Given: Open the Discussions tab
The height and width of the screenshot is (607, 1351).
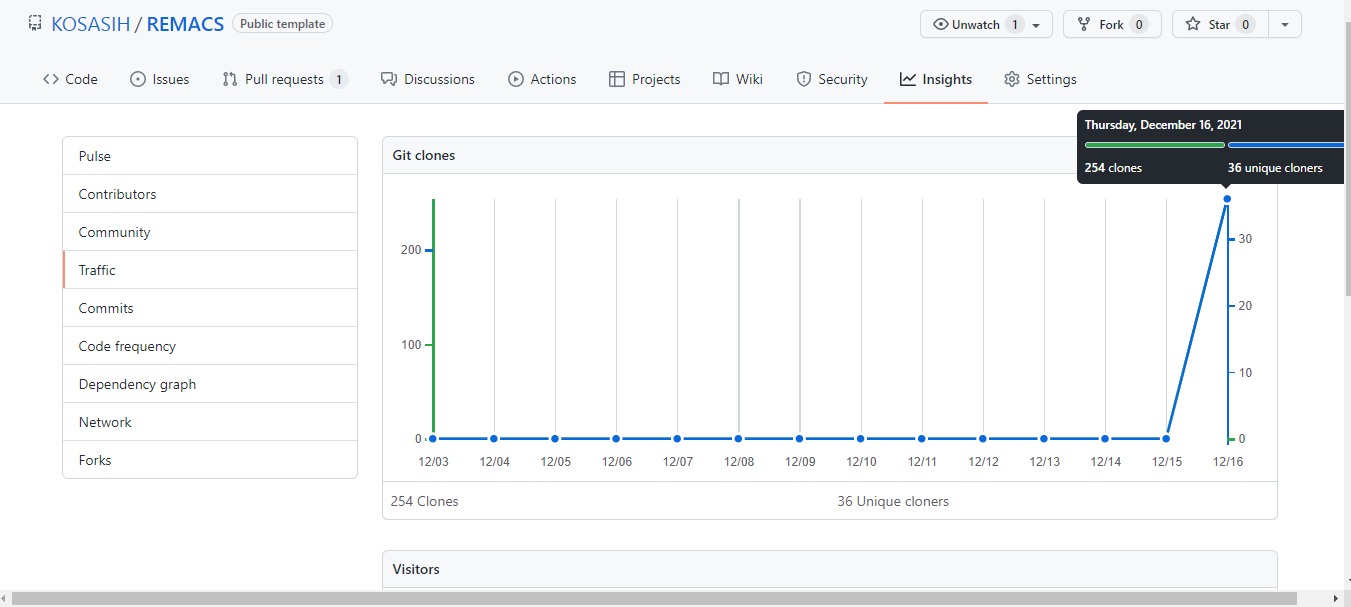Looking at the screenshot, I should [428, 79].
